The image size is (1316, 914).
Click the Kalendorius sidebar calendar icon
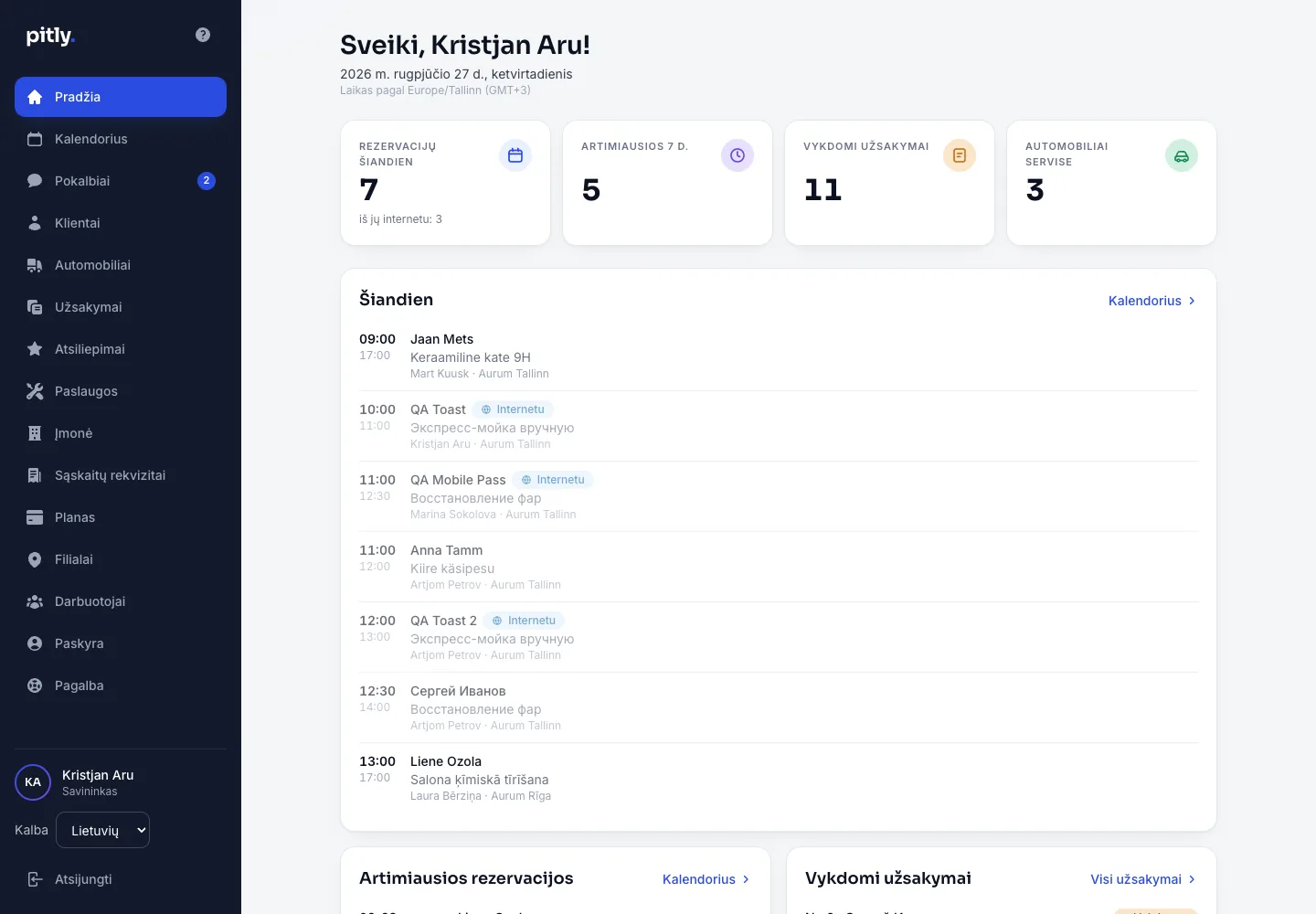[x=35, y=139]
